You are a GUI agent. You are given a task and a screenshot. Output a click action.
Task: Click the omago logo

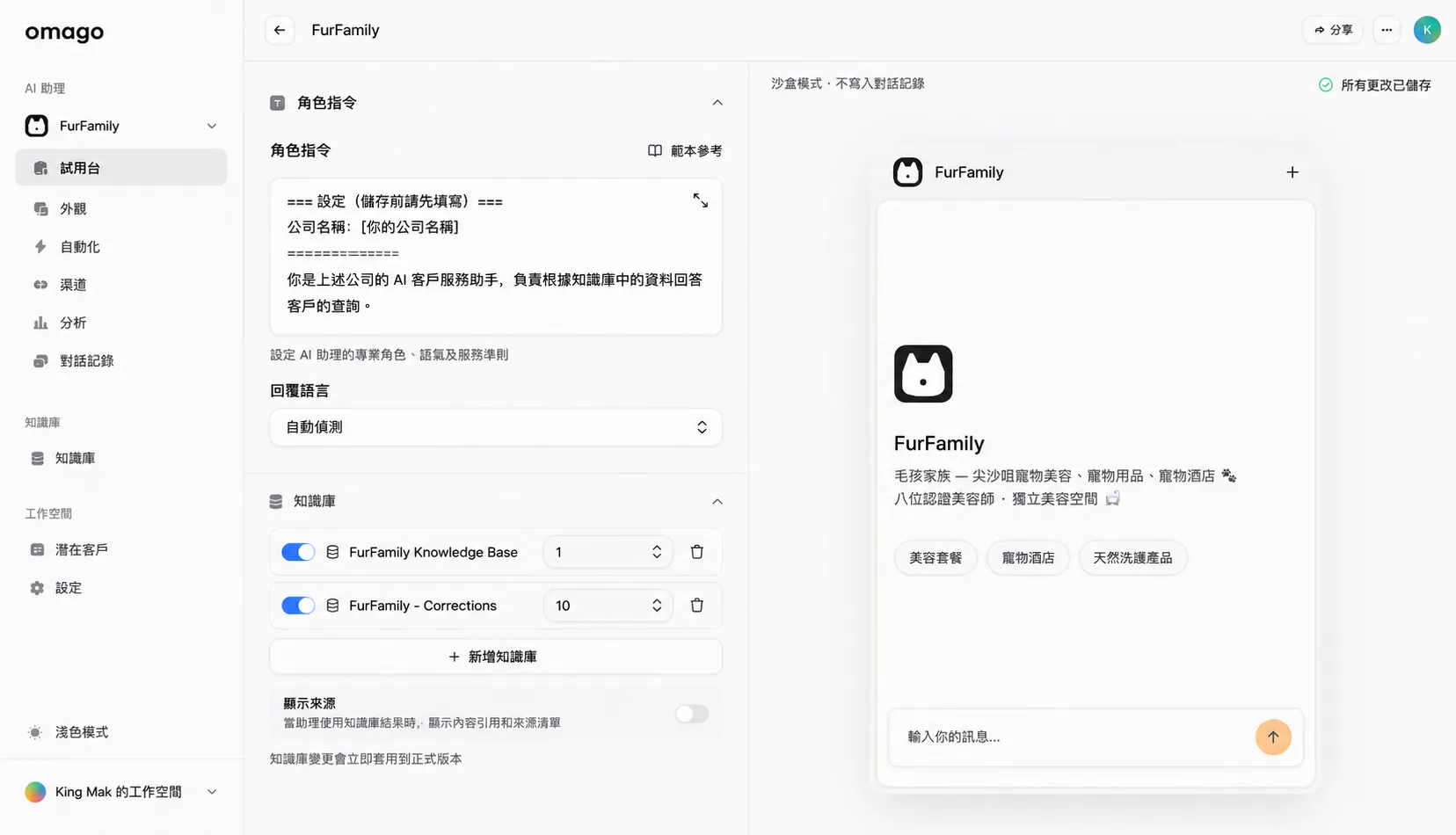[64, 33]
